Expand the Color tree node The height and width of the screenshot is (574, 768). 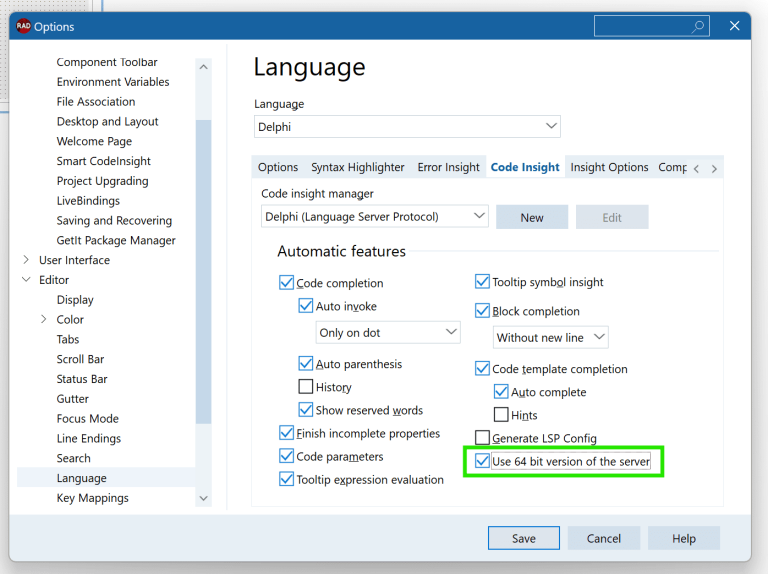click(x=44, y=319)
